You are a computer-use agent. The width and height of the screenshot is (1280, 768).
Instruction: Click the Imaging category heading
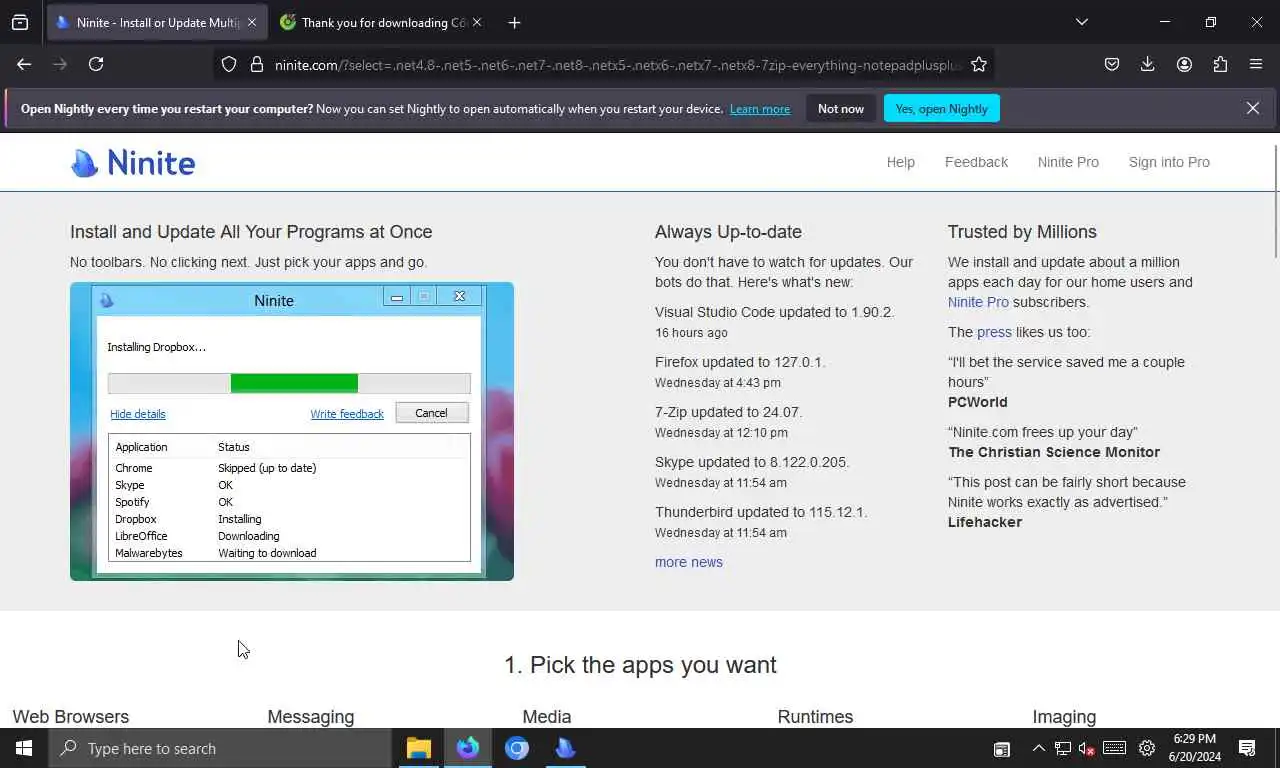[1064, 717]
